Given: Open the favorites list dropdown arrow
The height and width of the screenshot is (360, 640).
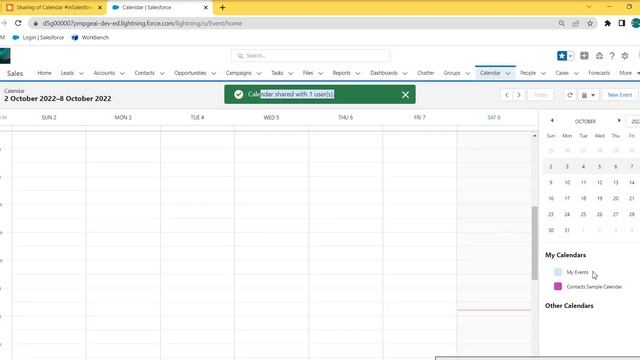Looking at the screenshot, I should pyautogui.click(x=571, y=56).
